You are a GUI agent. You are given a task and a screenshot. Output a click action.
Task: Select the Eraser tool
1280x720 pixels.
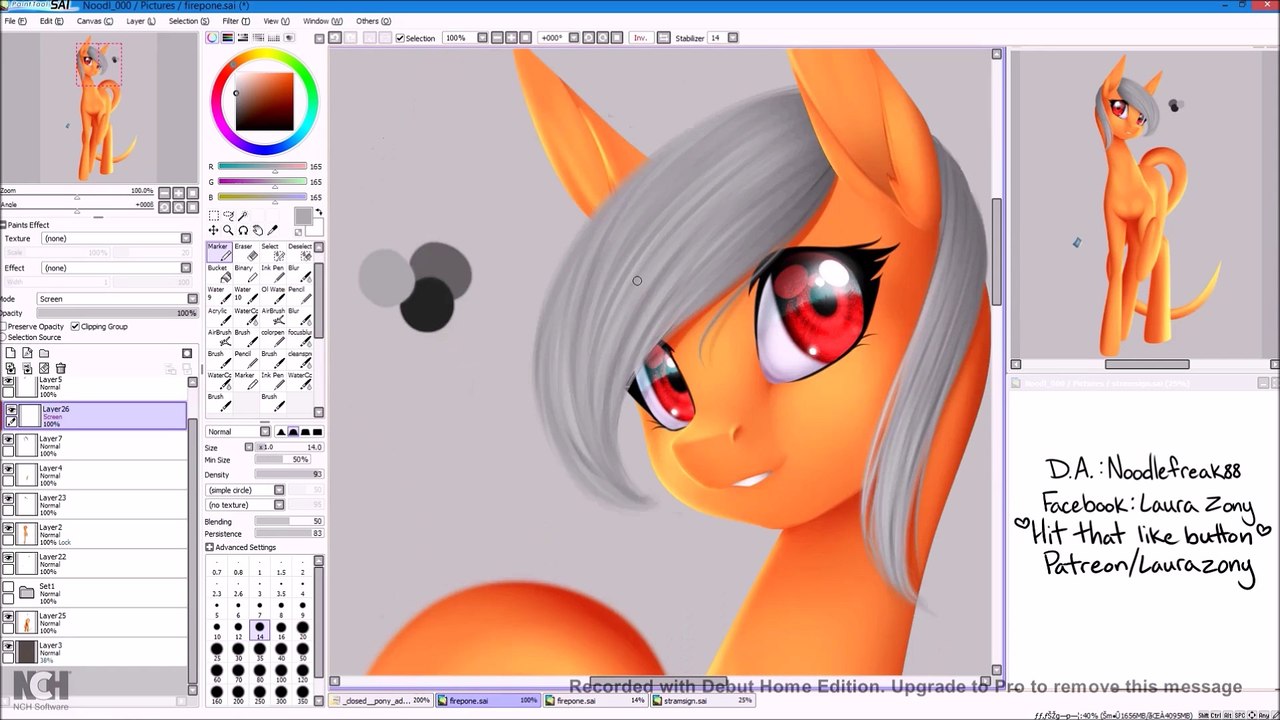[x=244, y=252]
